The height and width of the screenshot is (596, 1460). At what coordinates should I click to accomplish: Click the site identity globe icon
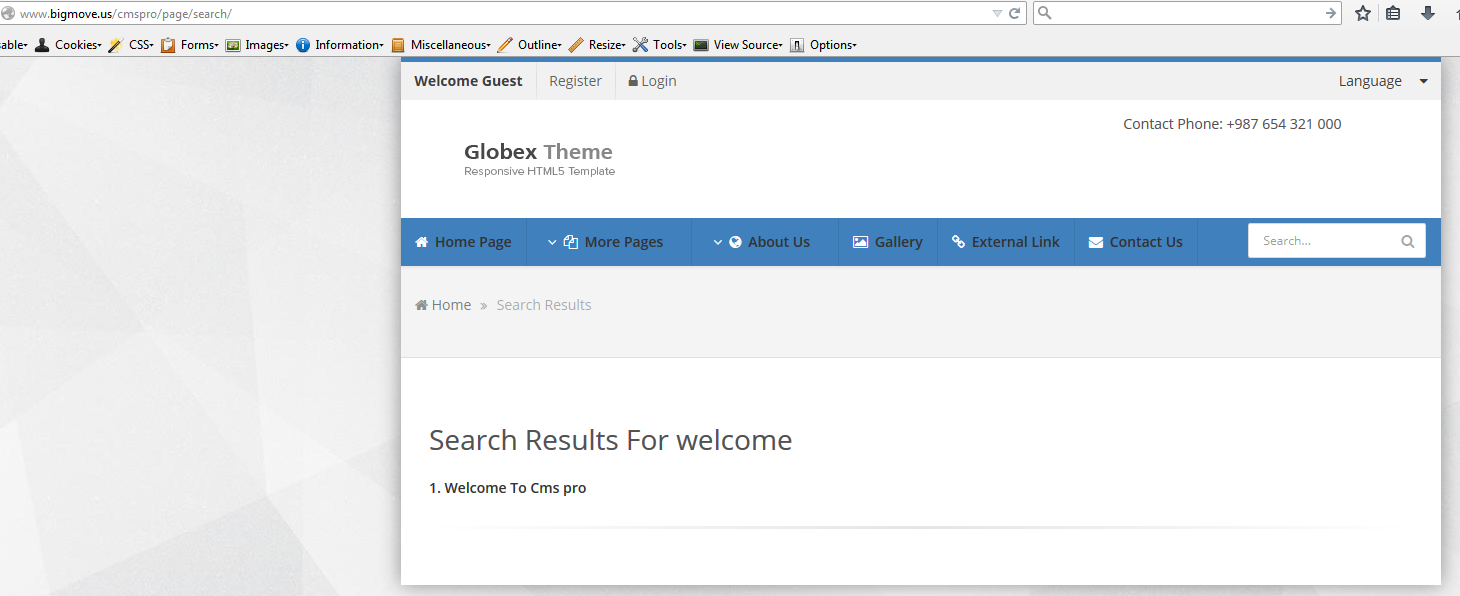point(8,14)
